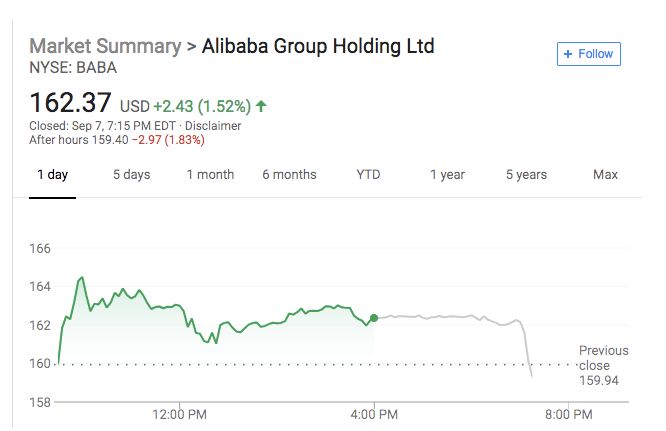
Task: Select the YTD range tab
Action: point(368,175)
